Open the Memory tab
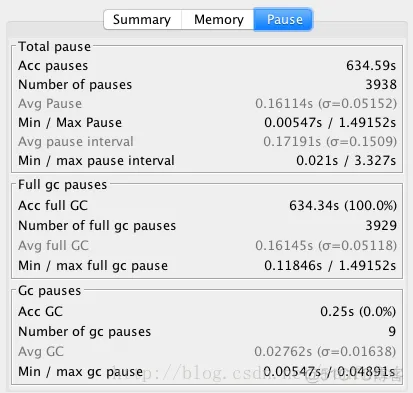413x393 pixels. [x=218, y=19]
